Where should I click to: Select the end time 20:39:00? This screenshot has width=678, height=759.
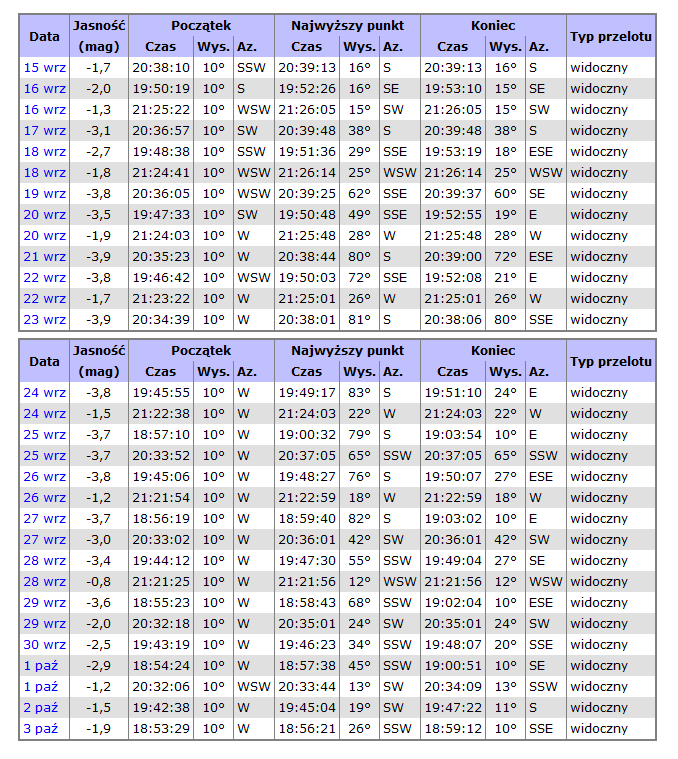click(453, 257)
